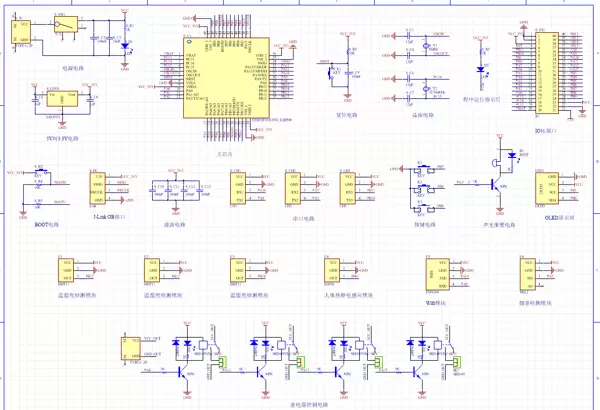Select the LED in the power circuit

click(124, 46)
